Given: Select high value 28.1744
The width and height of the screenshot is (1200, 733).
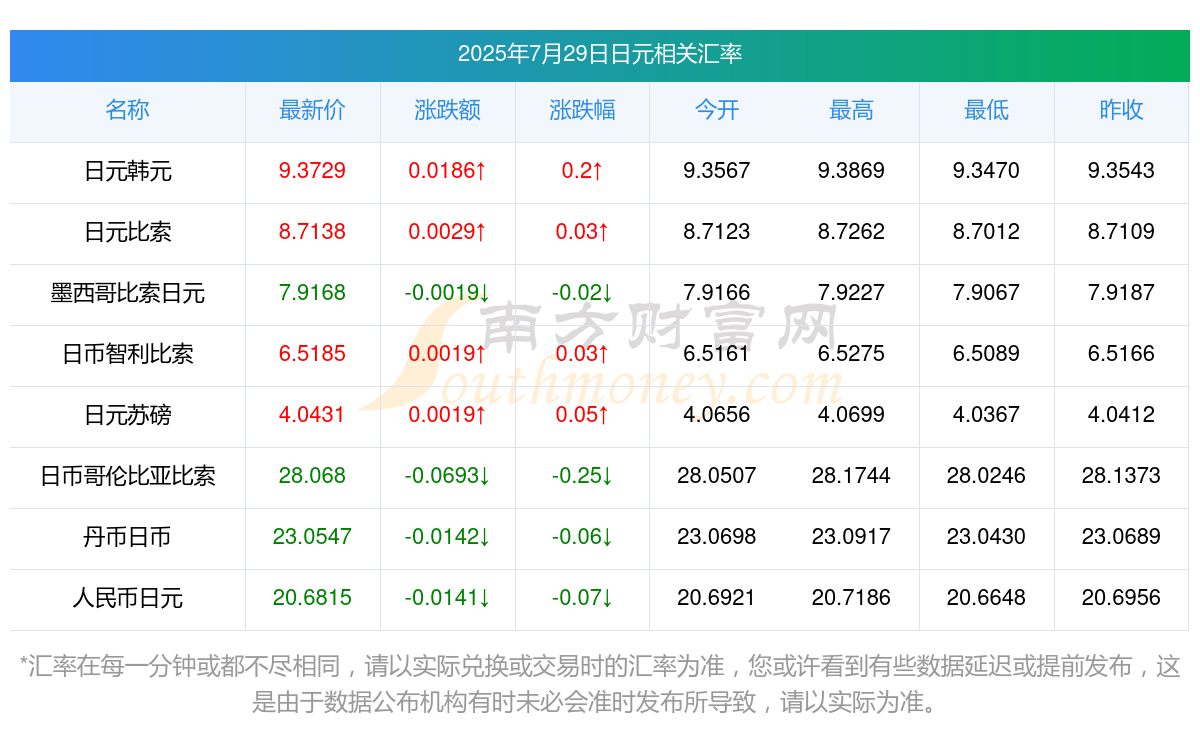Looking at the screenshot, I should 852,476.
